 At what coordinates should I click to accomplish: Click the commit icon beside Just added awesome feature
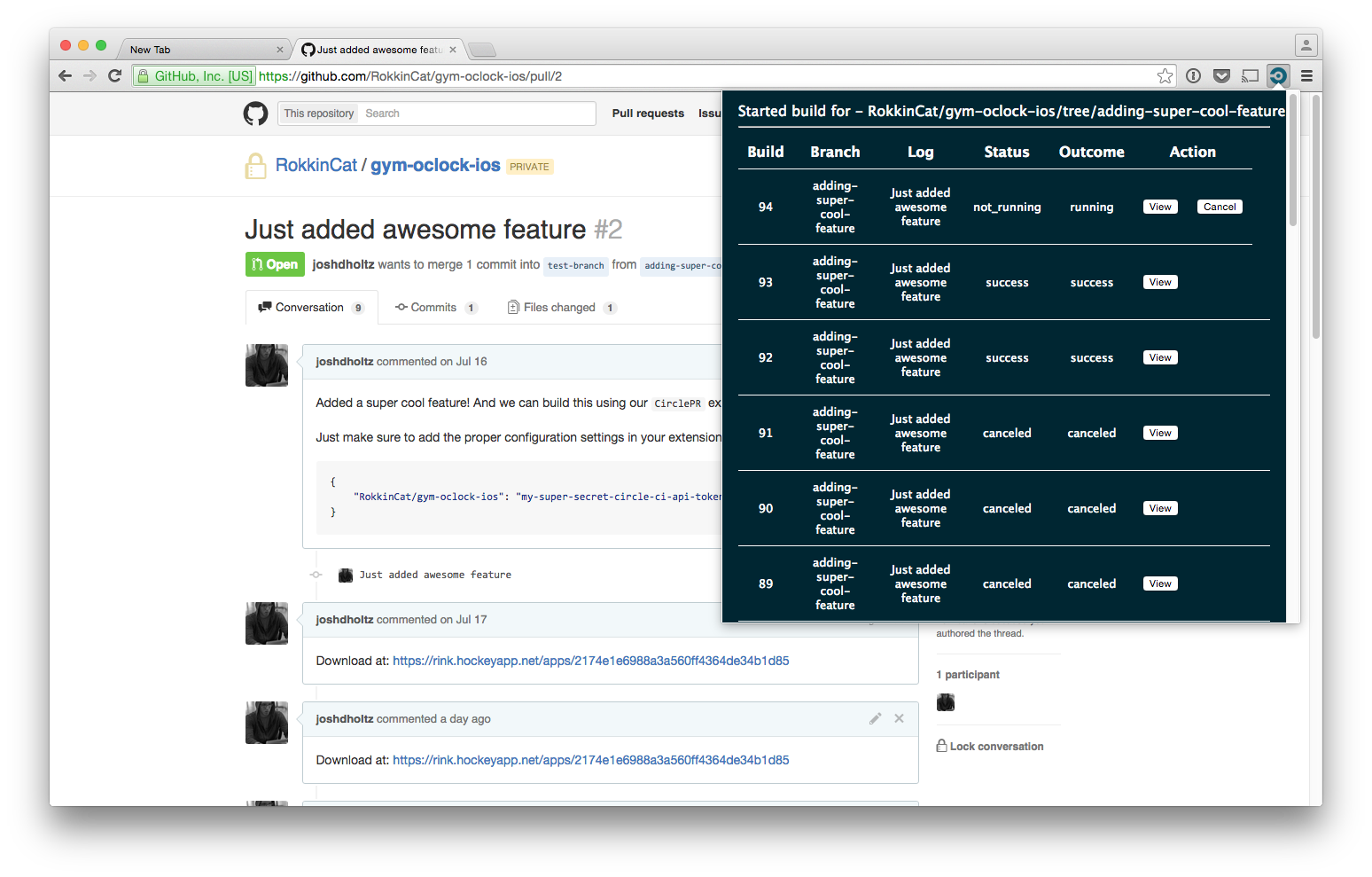point(316,575)
